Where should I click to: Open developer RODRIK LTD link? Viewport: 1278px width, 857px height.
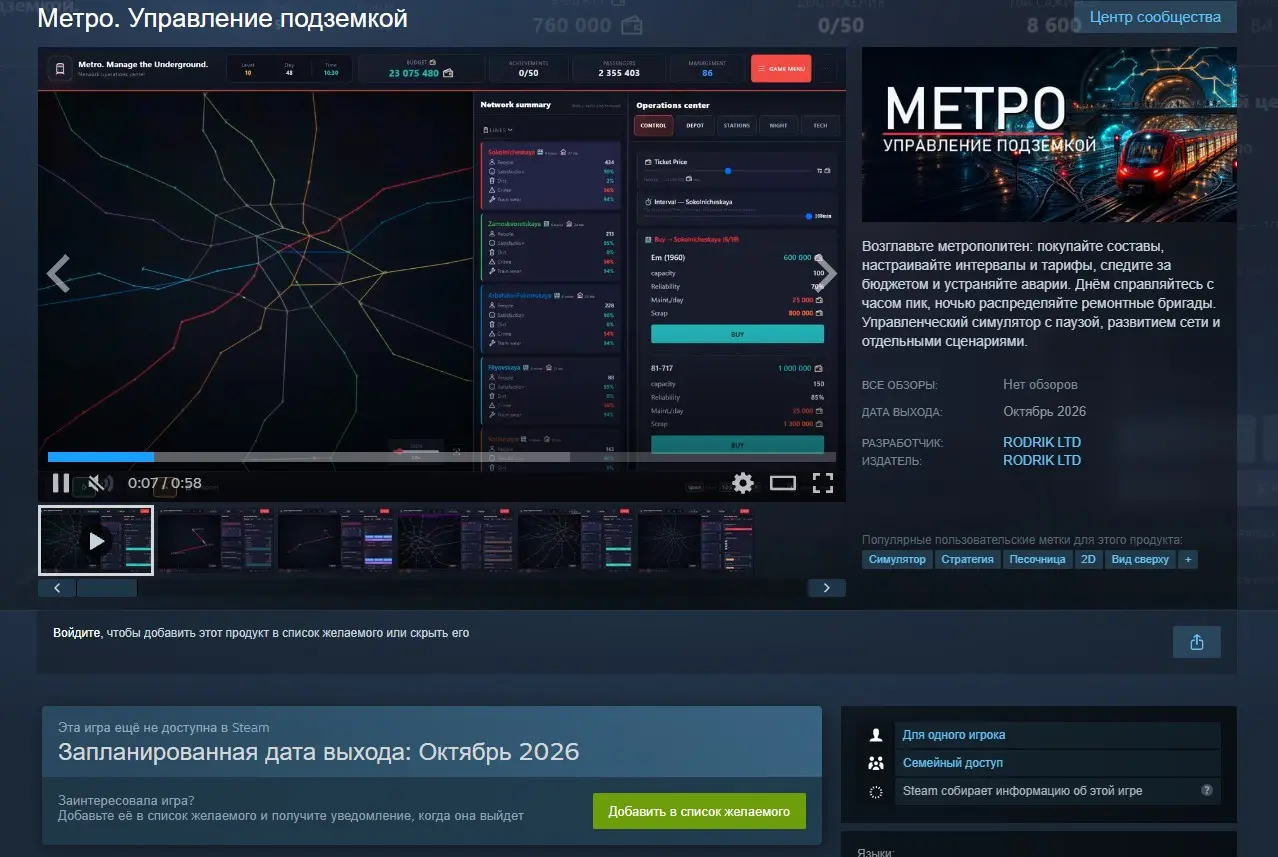pos(1042,442)
